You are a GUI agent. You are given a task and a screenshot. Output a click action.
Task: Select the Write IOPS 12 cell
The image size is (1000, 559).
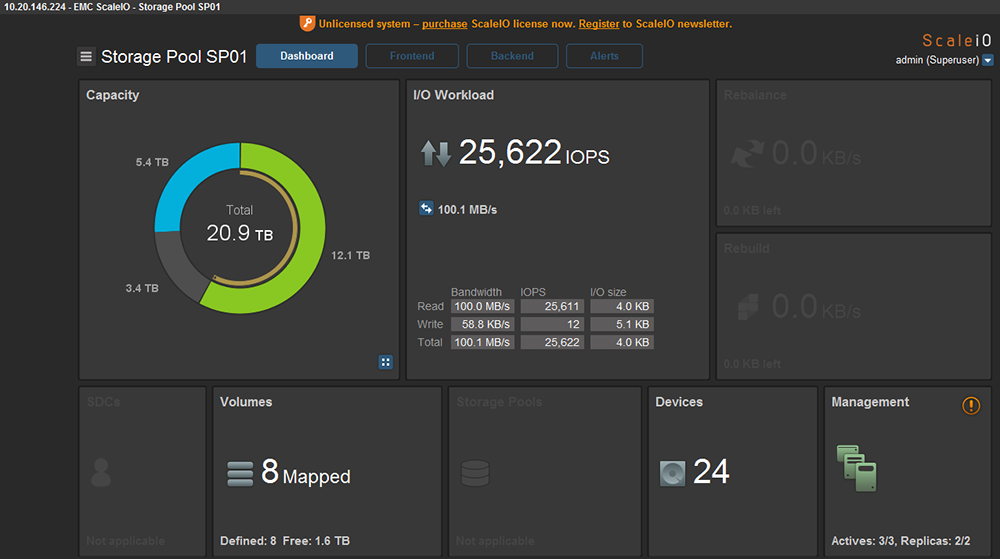click(552, 324)
